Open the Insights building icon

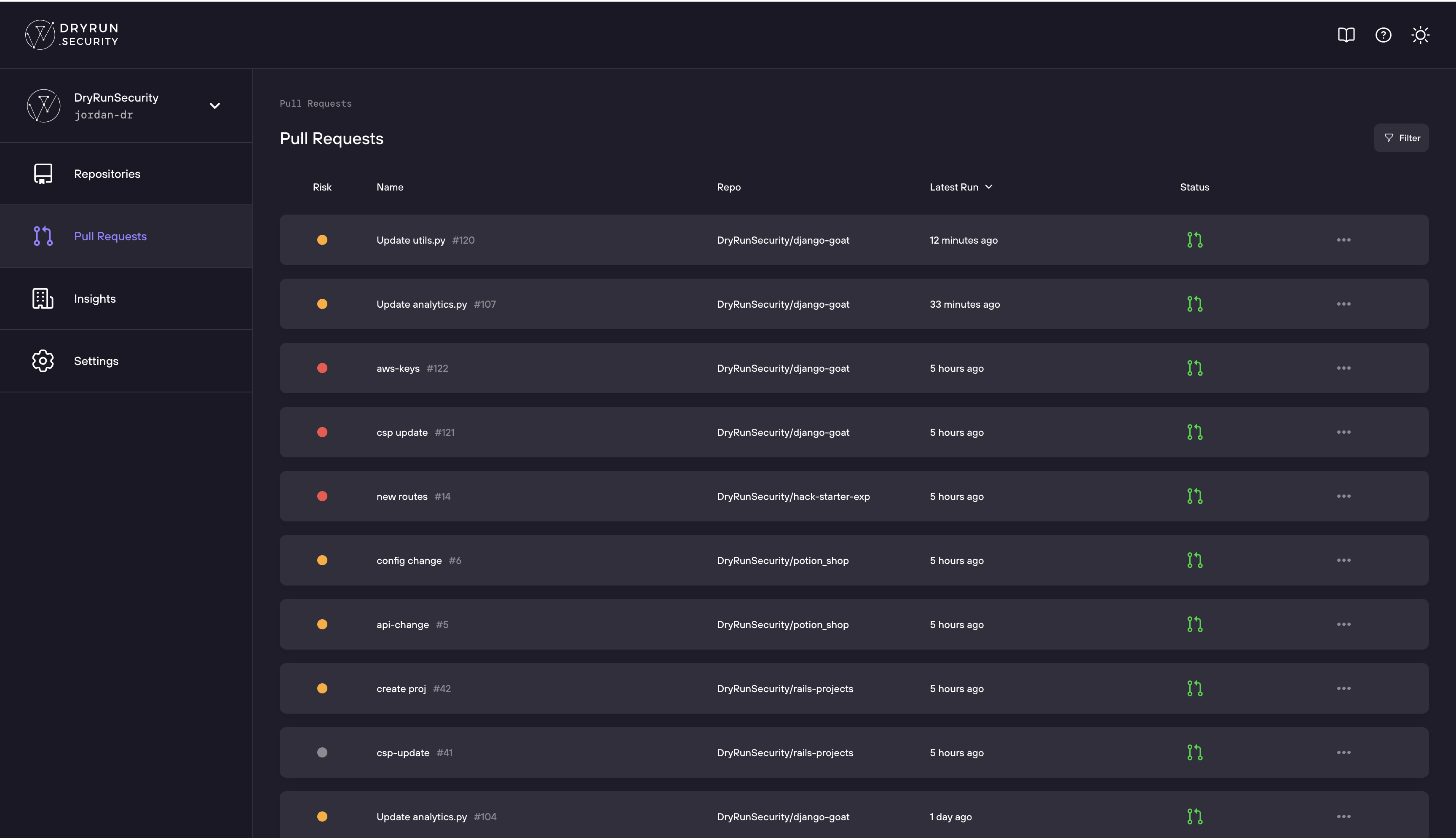pyautogui.click(x=43, y=299)
